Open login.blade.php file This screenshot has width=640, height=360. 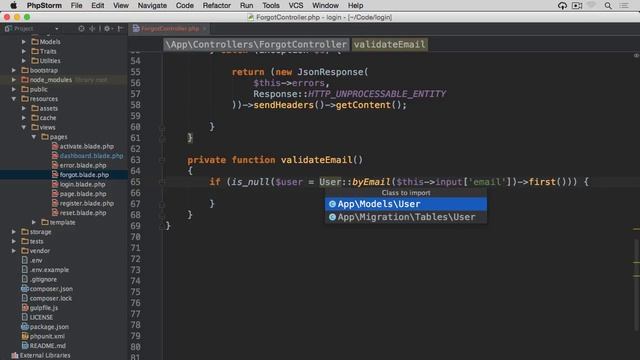(x=82, y=184)
